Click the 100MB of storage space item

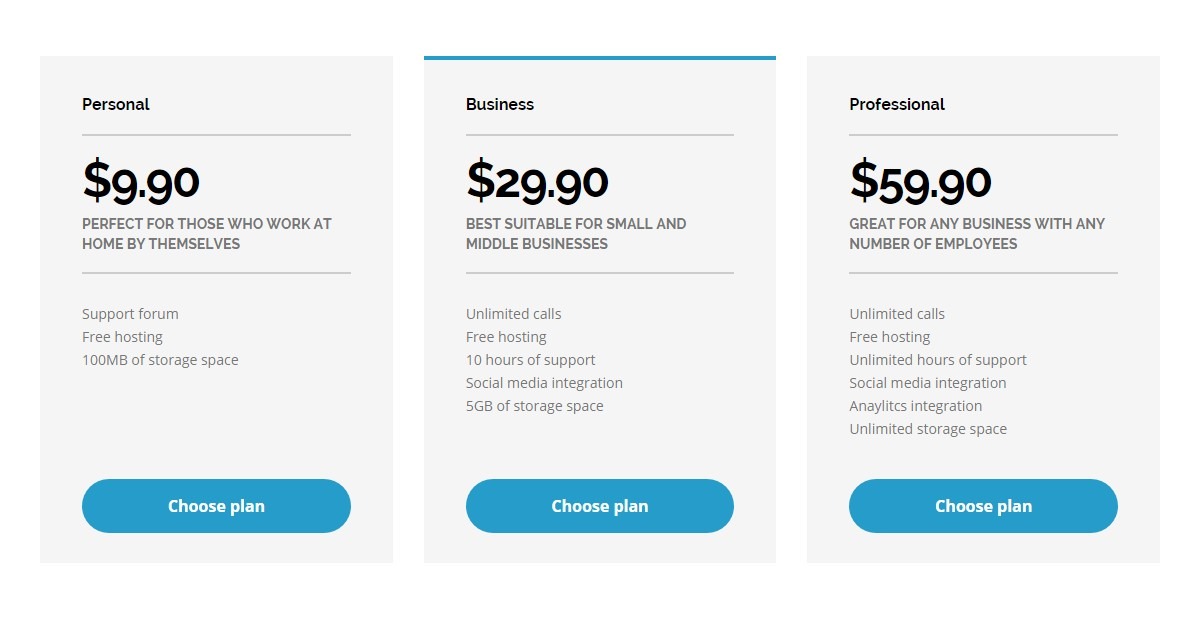(x=160, y=360)
